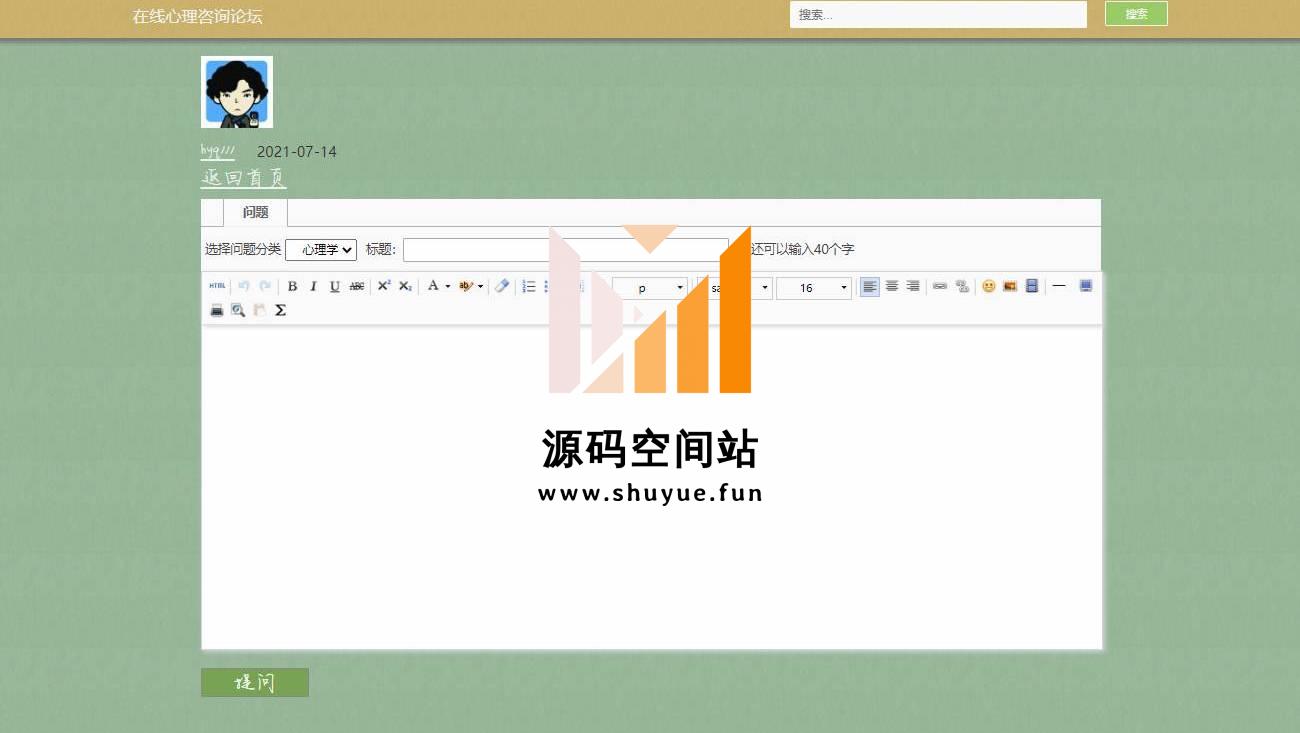Click the paste clipboard icon
The width and height of the screenshot is (1300, 733).
point(260,310)
